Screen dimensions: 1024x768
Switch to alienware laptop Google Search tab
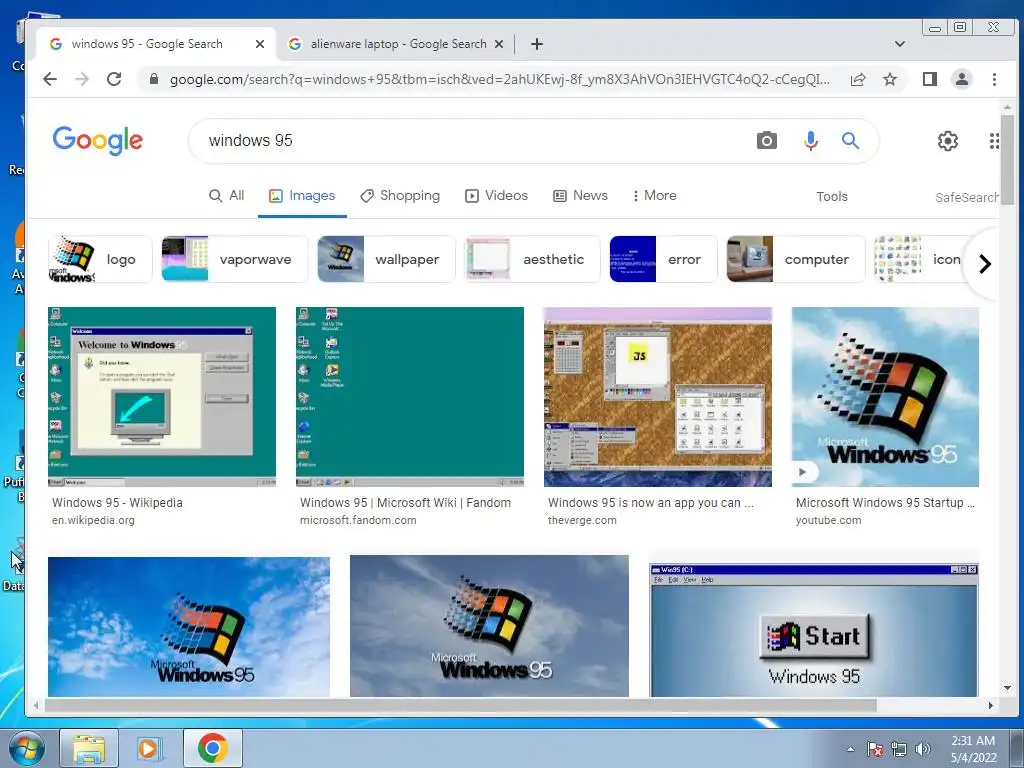[398, 44]
